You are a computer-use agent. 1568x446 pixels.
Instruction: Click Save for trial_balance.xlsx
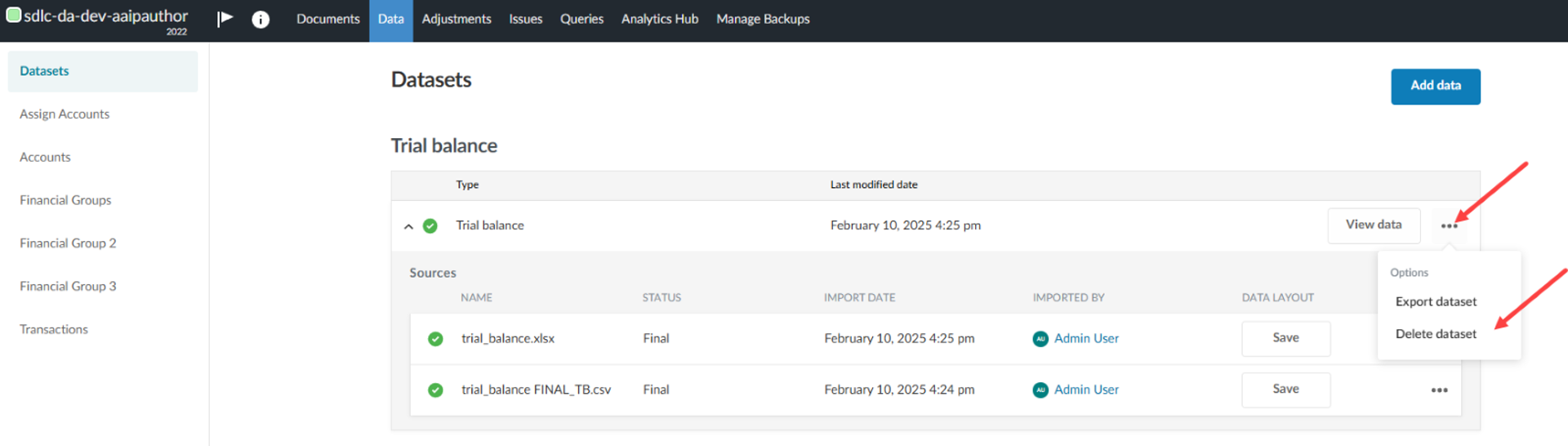(1285, 338)
